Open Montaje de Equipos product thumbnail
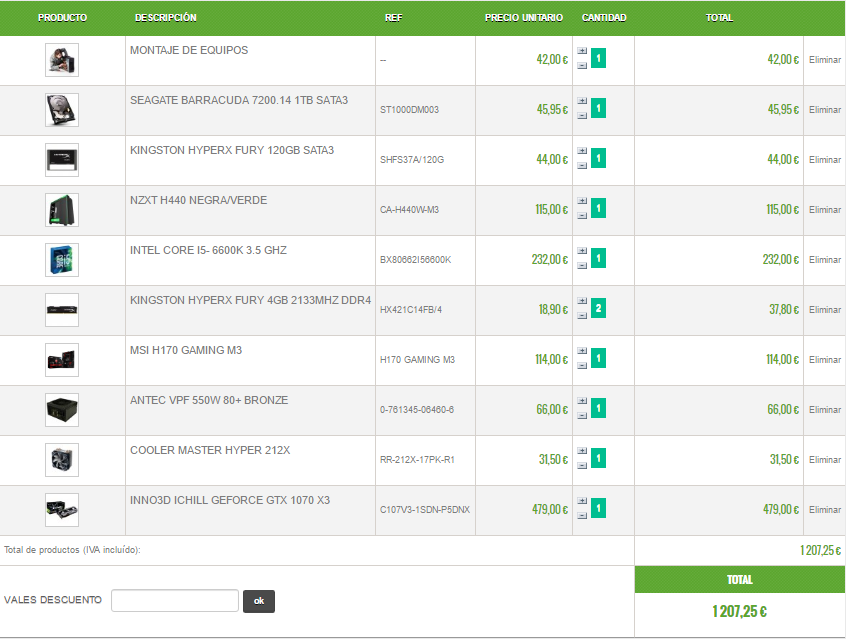847x639 pixels. click(x=62, y=60)
